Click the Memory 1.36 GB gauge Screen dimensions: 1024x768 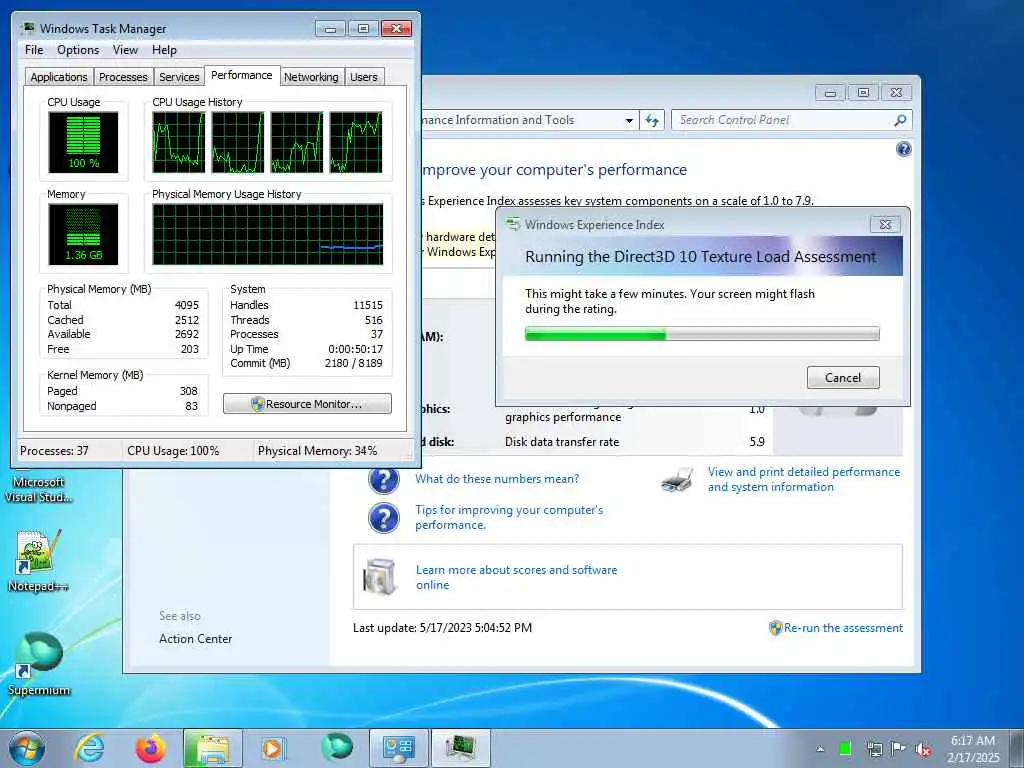point(83,234)
